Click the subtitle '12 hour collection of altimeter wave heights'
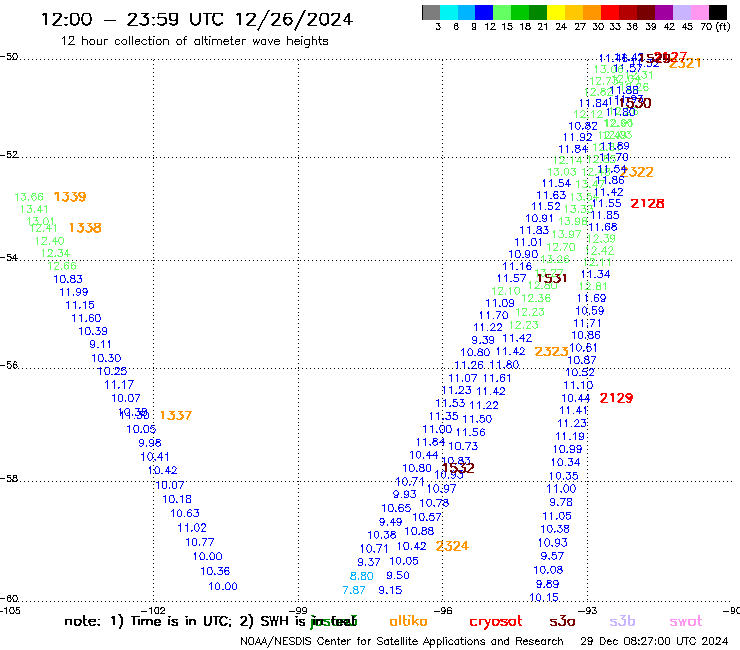The height and width of the screenshot is (650, 740). [x=194, y=41]
